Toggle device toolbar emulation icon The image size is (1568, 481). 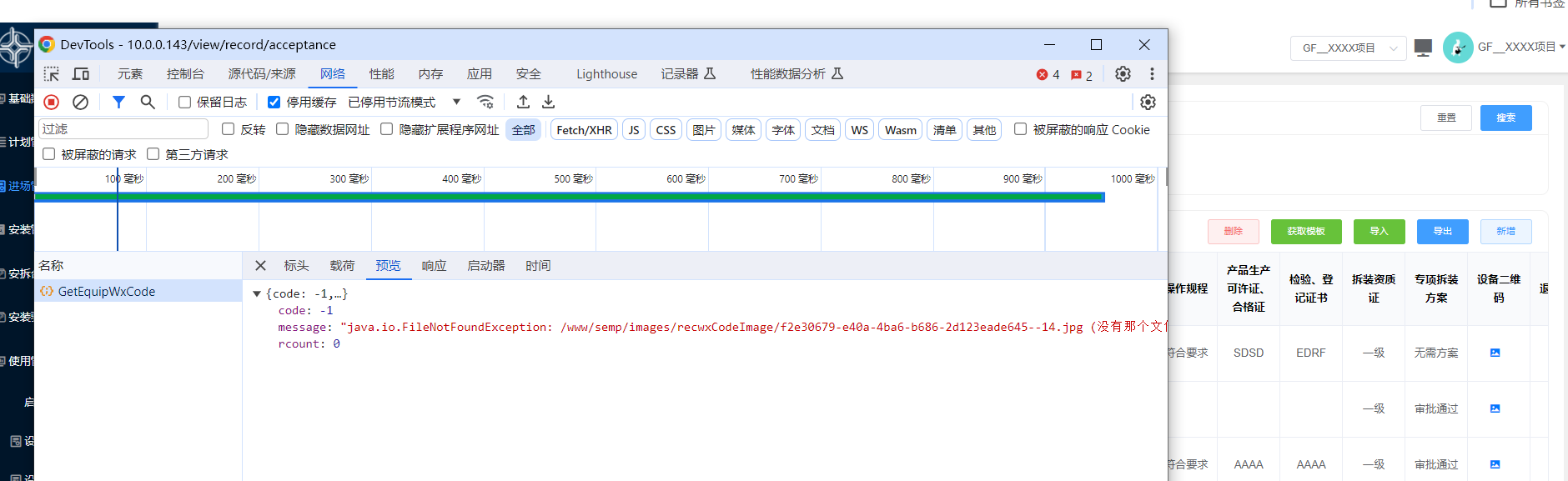pyautogui.click(x=81, y=74)
